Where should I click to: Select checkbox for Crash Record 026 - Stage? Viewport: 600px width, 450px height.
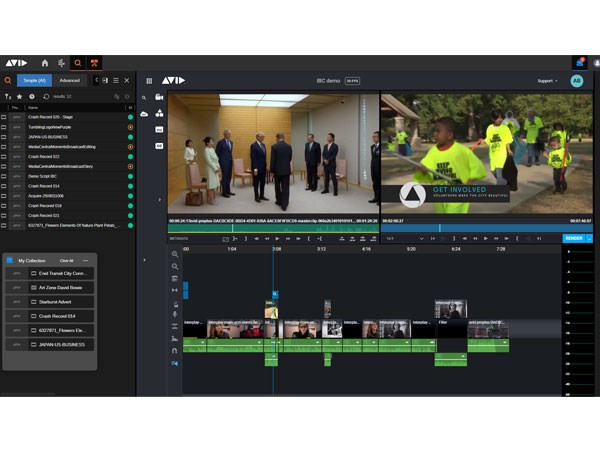click(x=4, y=117)
